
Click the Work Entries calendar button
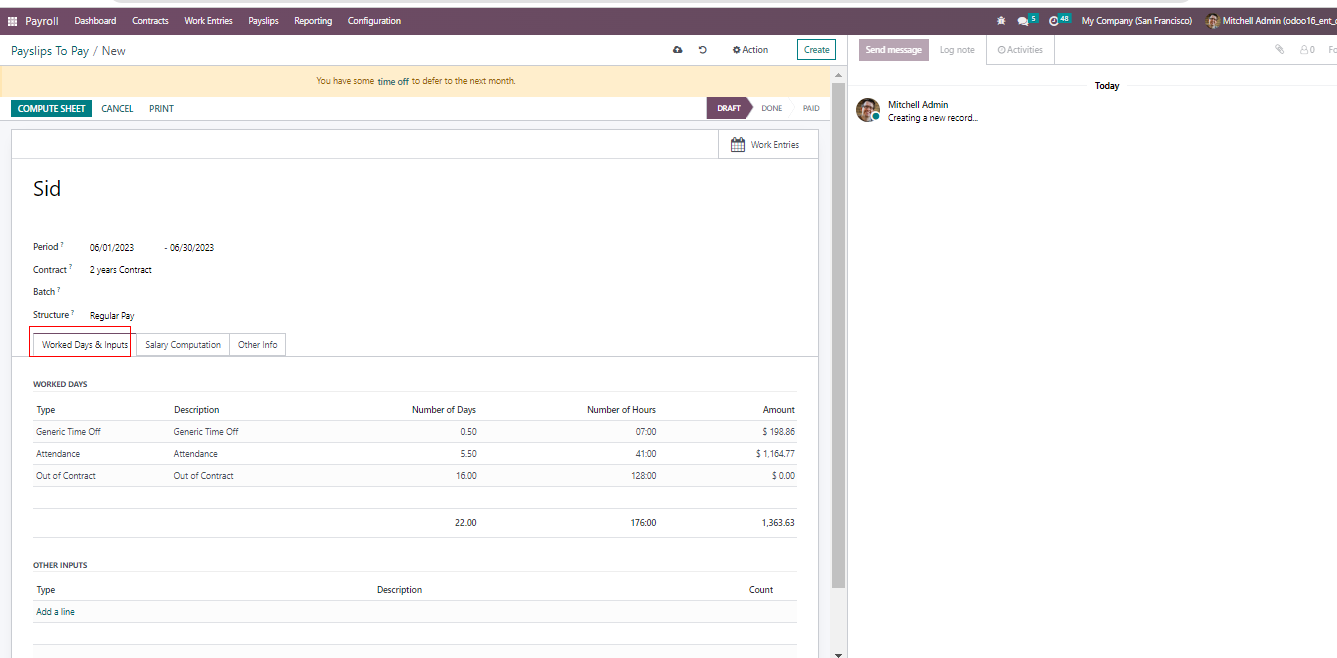766,145
